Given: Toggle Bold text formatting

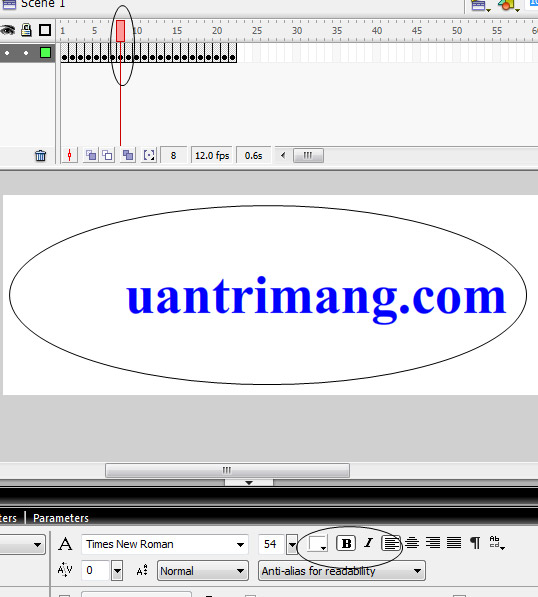Looking at the screenshot, I should pyautogui.click(x=346, y=543).
